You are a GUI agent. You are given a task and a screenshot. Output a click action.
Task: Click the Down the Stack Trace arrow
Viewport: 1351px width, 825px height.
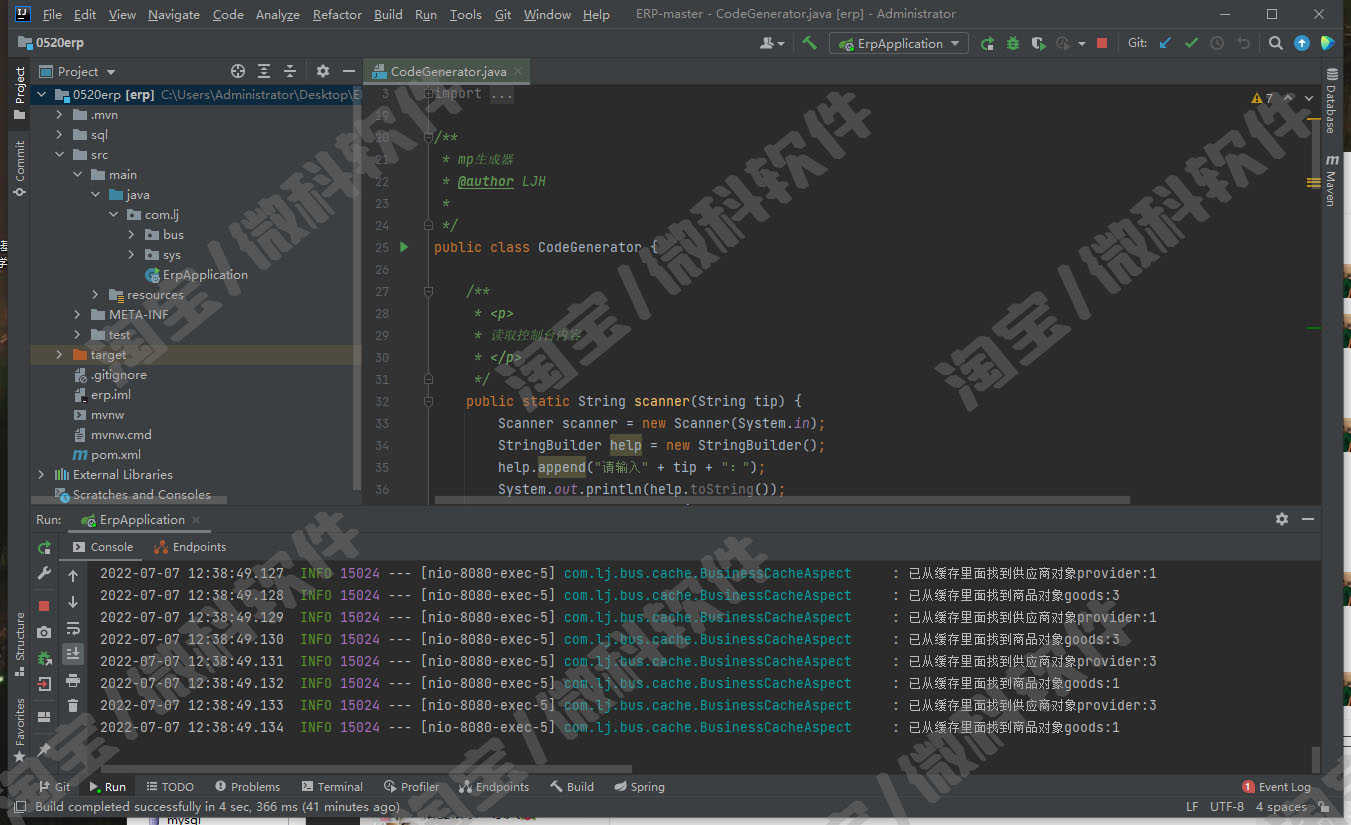[73, 602]
